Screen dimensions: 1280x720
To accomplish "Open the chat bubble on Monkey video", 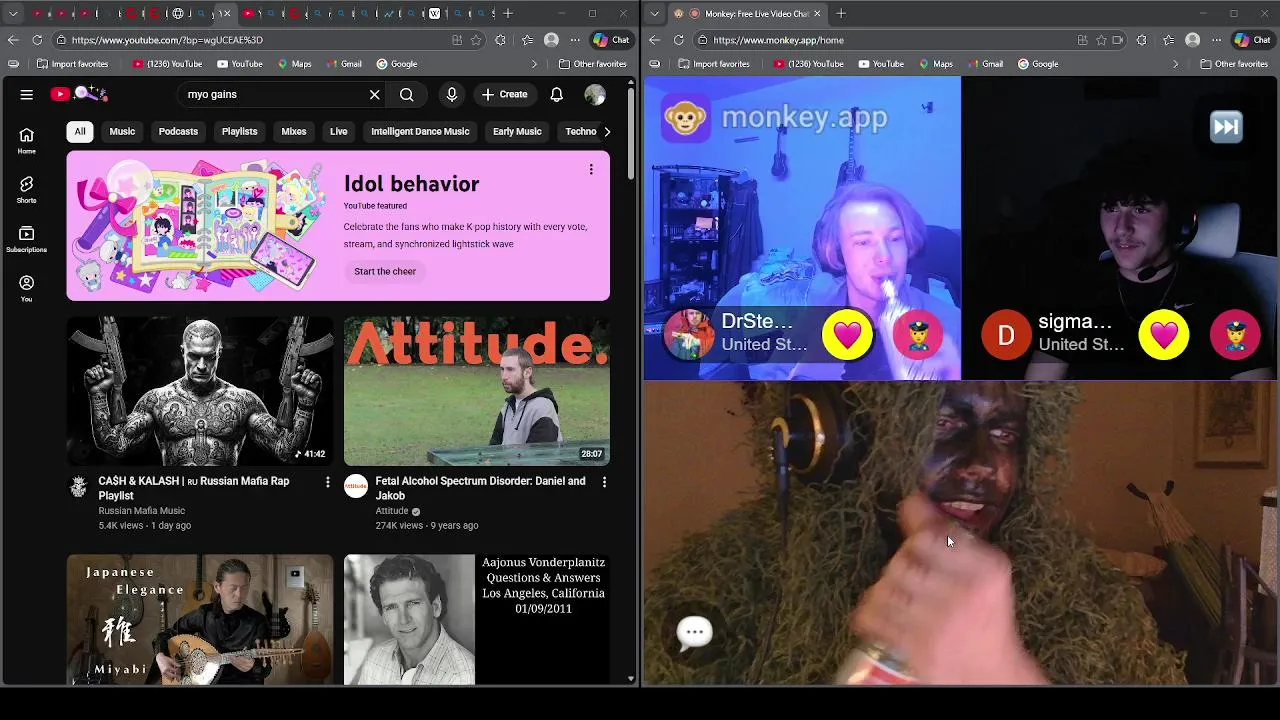I will tap(694, 632).
